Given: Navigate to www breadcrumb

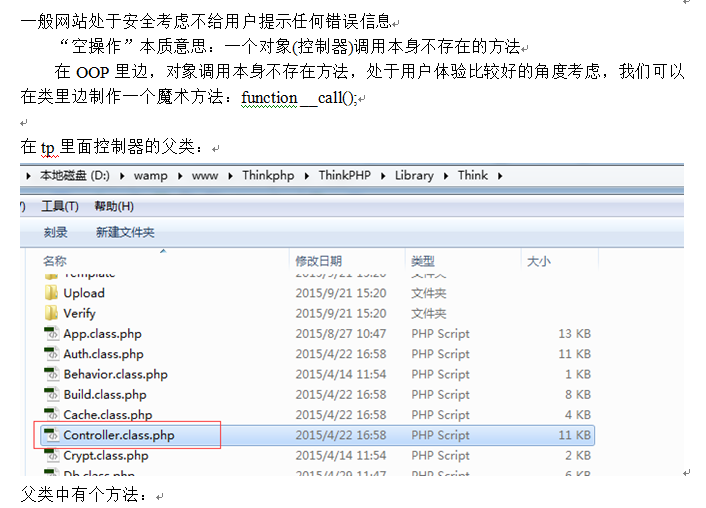Looking at the screenshot, I should coord(205,176).
